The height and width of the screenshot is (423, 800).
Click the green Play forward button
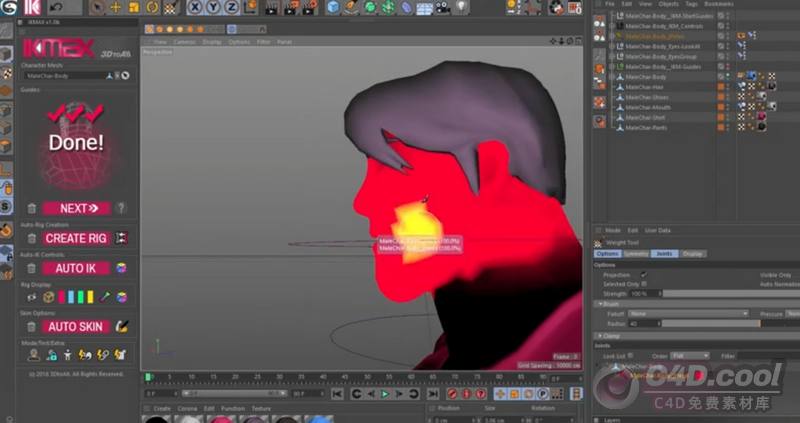[385, 394]
